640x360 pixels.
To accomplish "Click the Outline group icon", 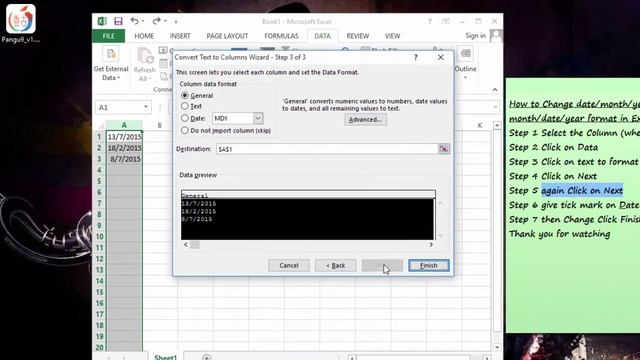I will click(x=466, y=54).
